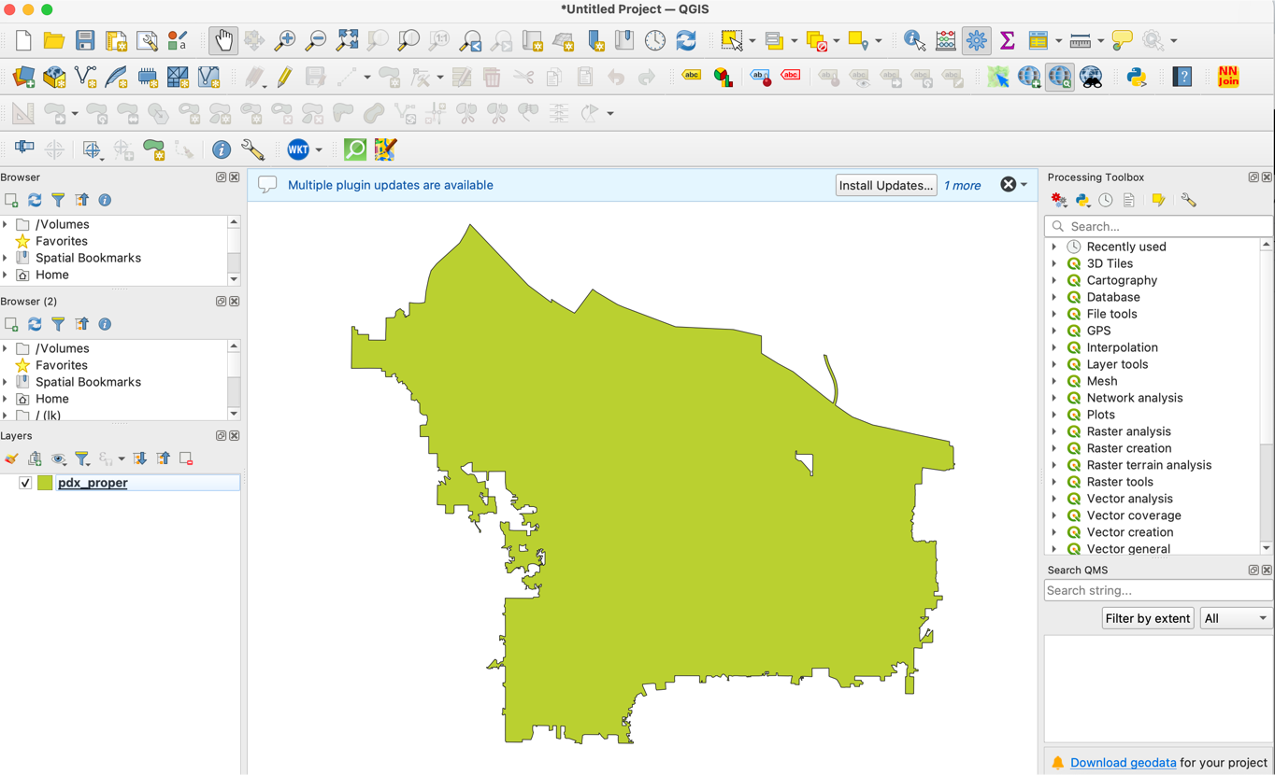Open the All filter dropdown in QMS

coord(1236,619)
